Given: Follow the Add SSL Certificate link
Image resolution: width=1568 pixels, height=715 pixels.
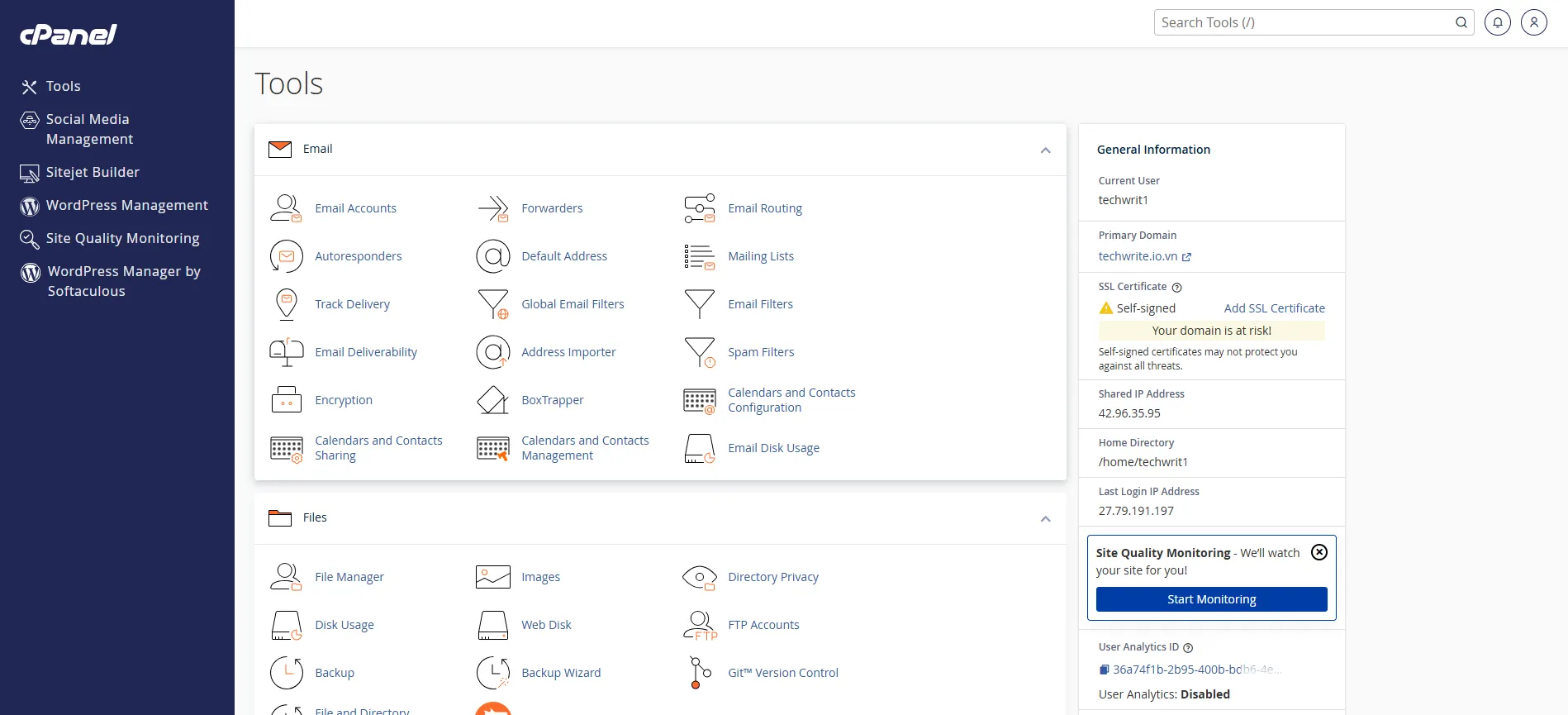Looking at the screenshot, I should [x=1274, y=308].
